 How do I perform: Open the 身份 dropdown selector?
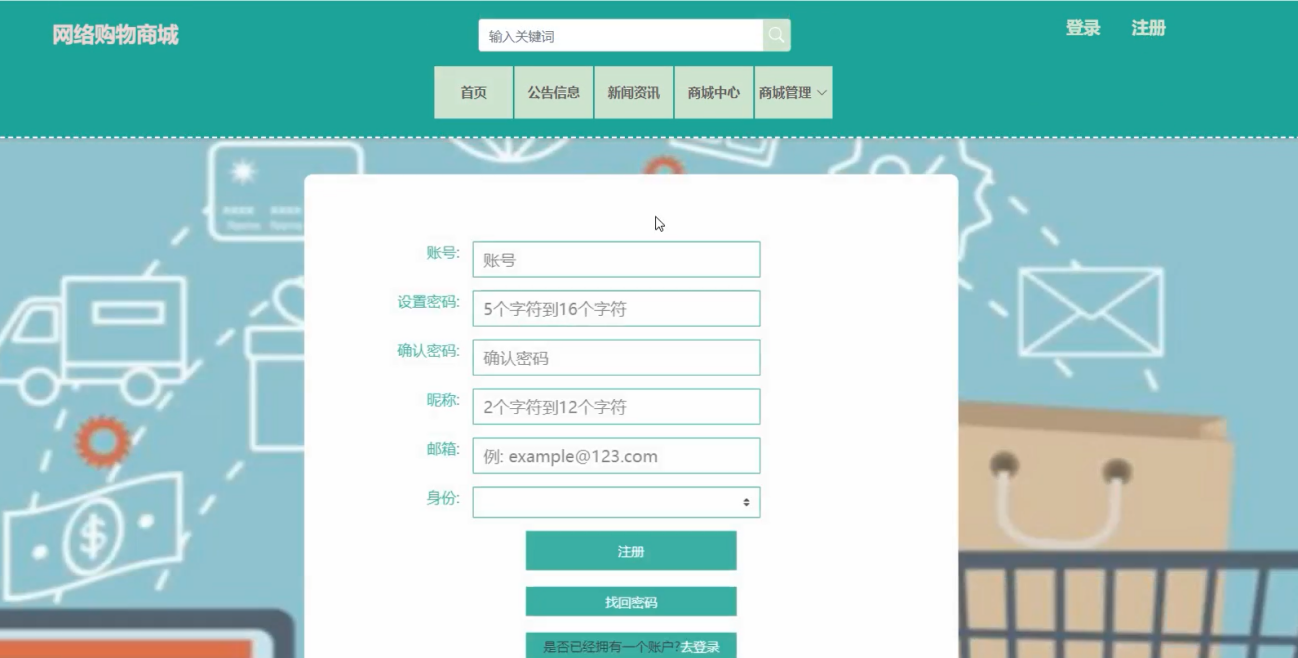pos(616,502)
